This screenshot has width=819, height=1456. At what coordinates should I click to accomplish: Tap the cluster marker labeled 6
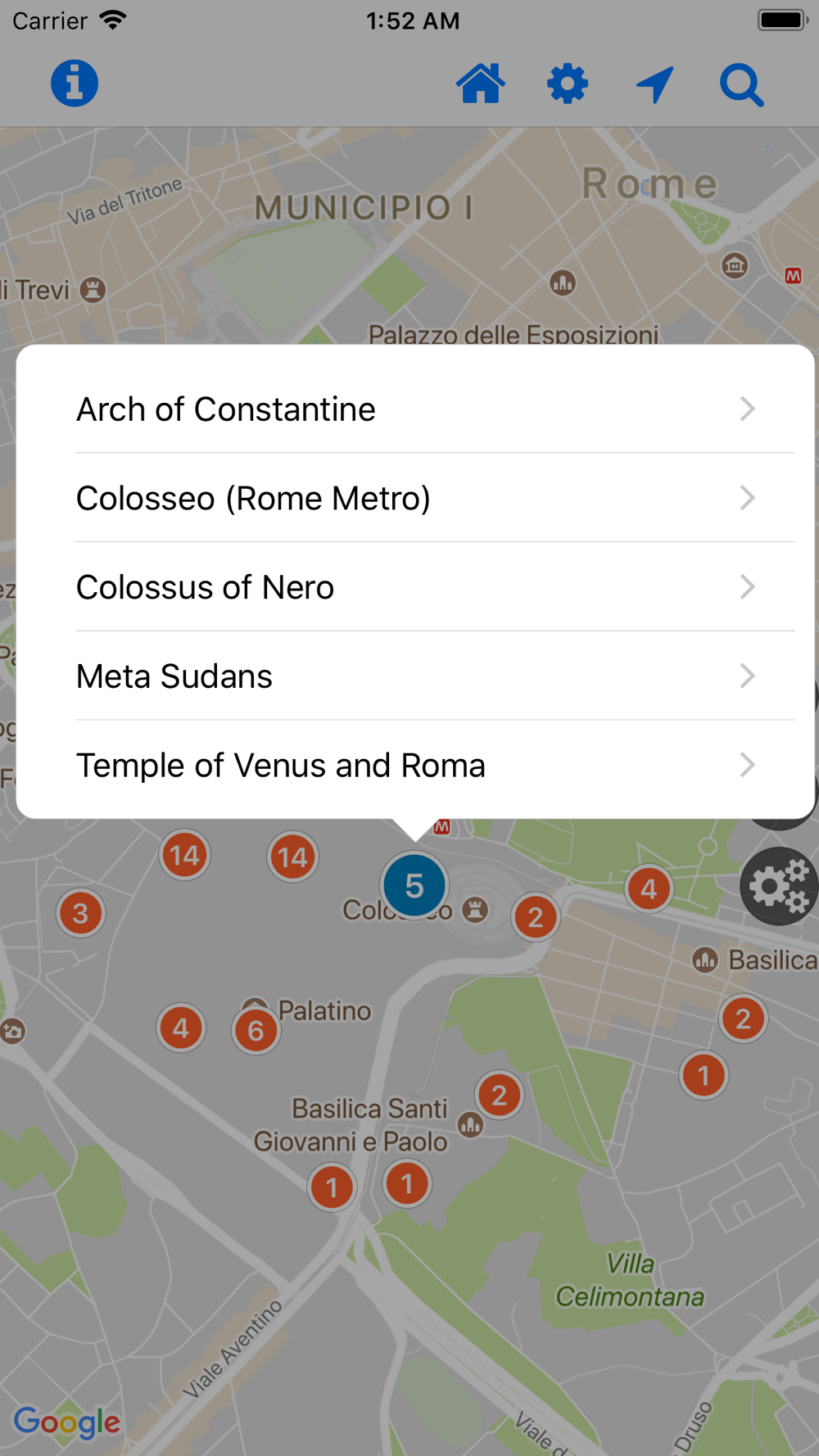pos(256,1030)
